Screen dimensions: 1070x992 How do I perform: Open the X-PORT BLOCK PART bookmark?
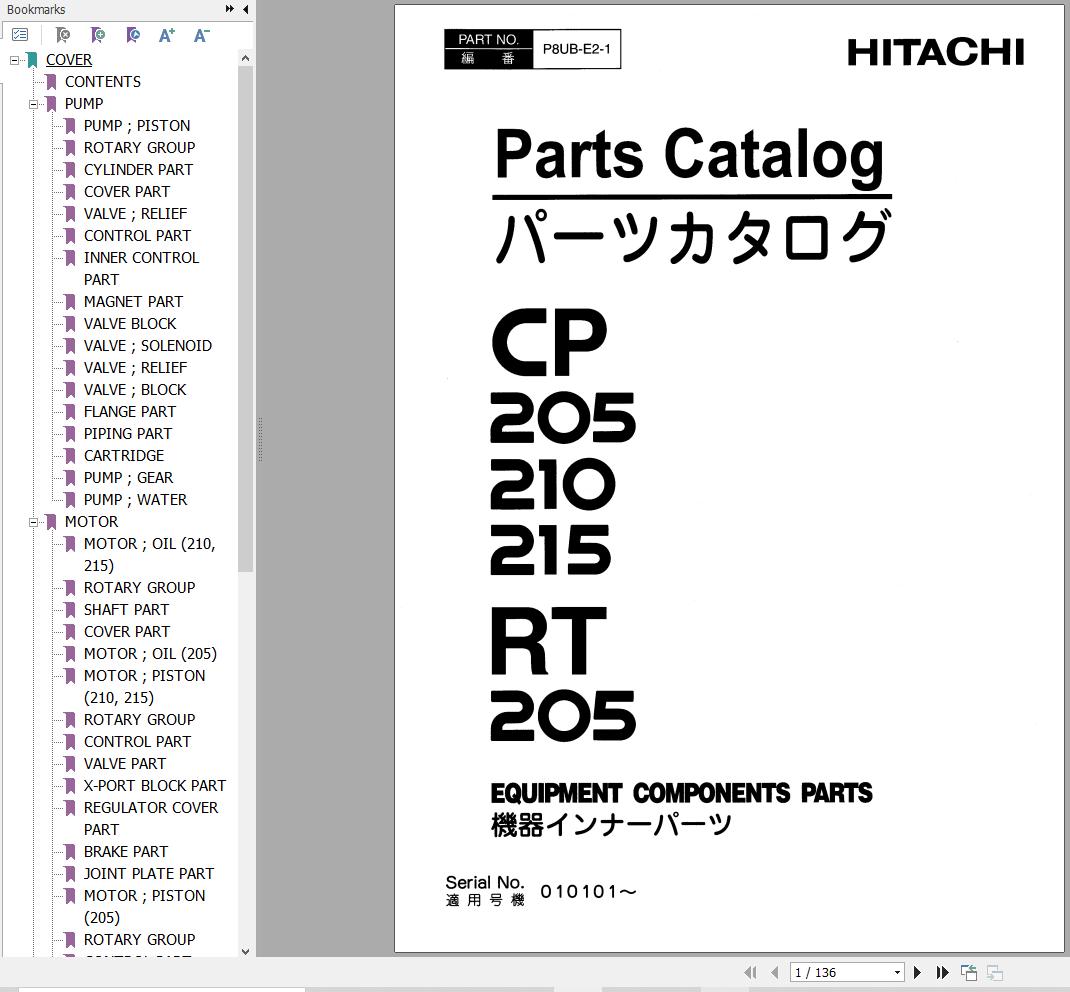coord(155,785)
